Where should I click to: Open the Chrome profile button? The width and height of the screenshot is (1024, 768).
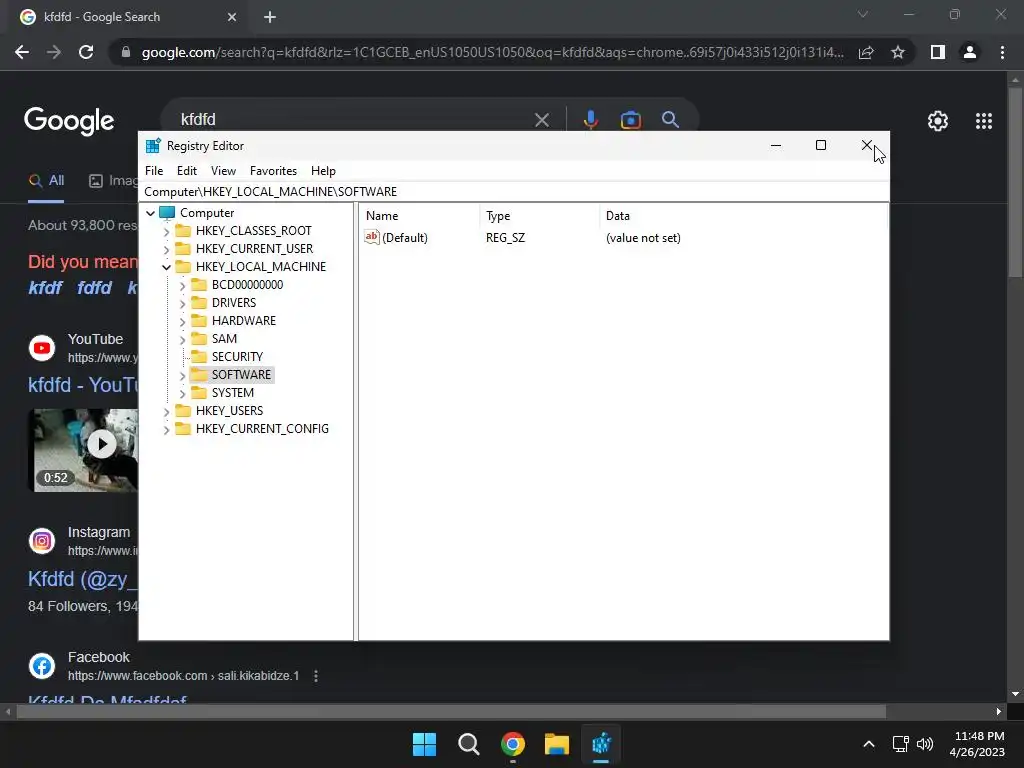pyautogui.click(x=970, y=52)
